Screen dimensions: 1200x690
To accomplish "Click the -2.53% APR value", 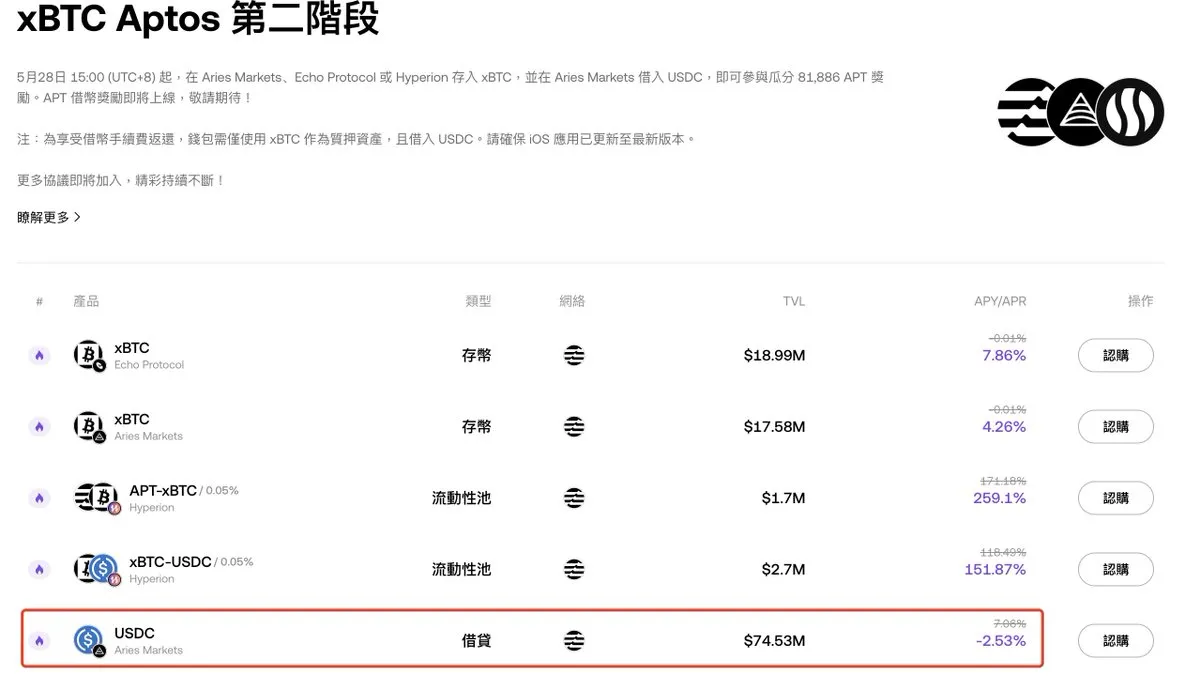I will tap(1001, 641).
